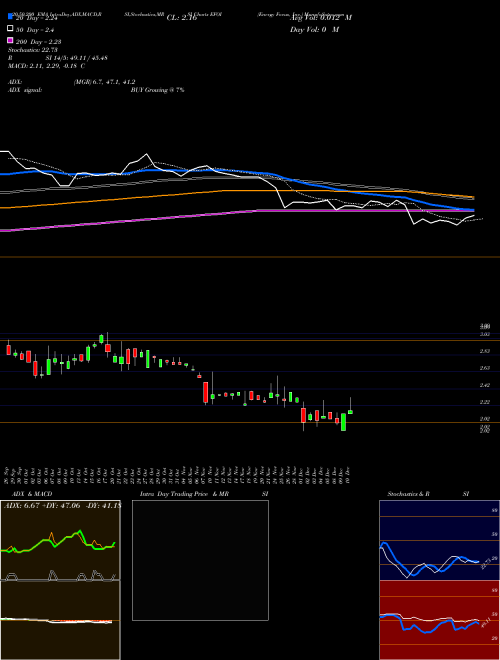The width and height of the screenshot is (500, 660).
Task: Select the '200 Day - 2.28' legend text
Action: coord(38,42)
